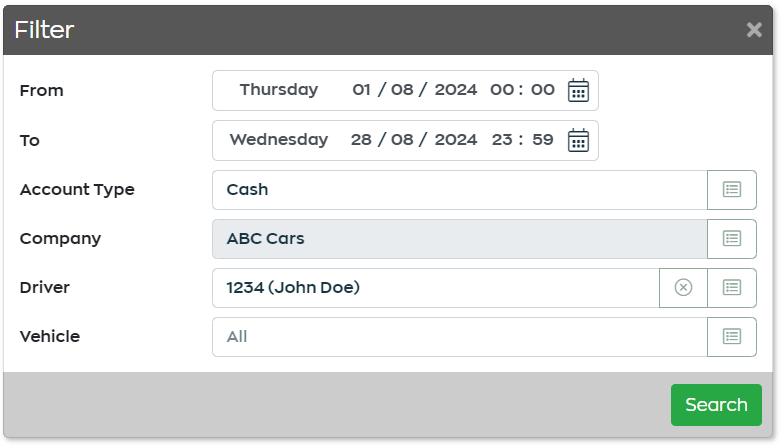Clear the selected Driver with the X icon
The width and height of the screenshot is (783, 447).
(683, 288)
